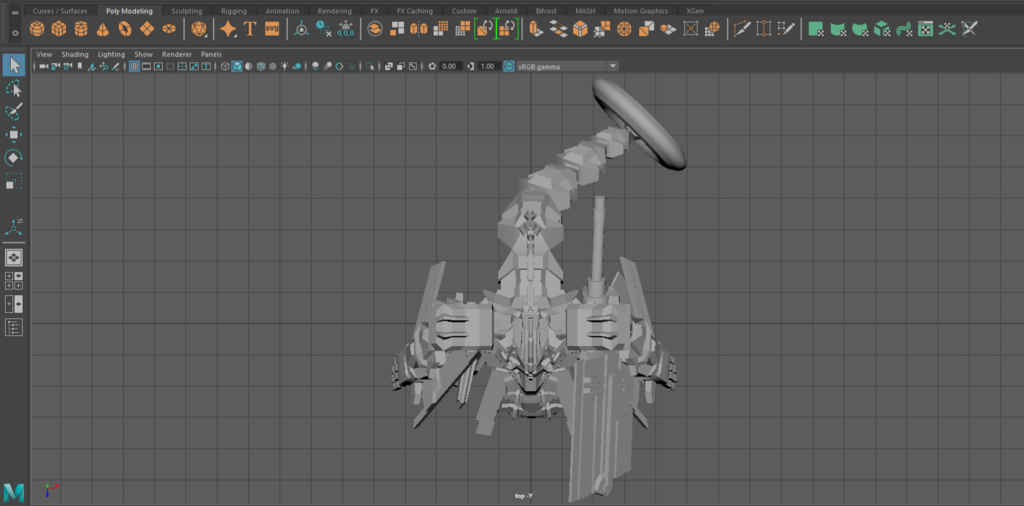Open the viewport Show menu
Image resolution: width=1024 pixels, height=506 pixels.
pos(143,54)
